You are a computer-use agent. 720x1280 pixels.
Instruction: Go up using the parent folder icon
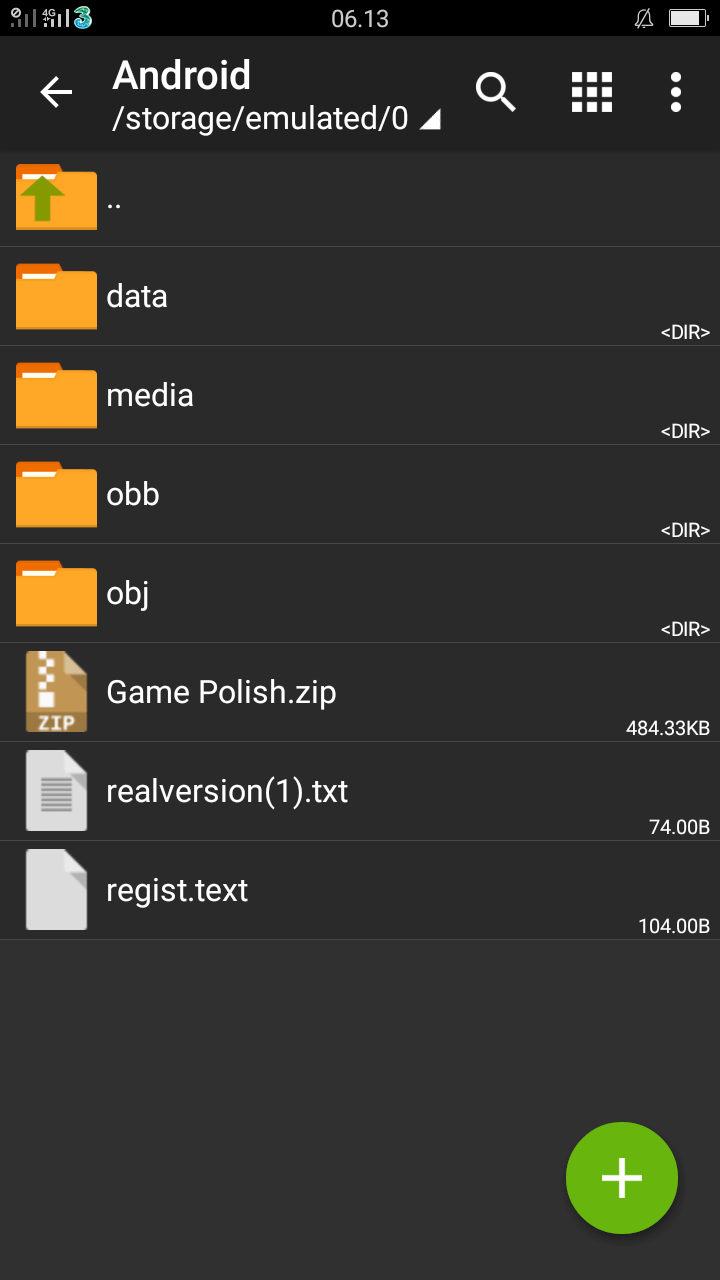point(56,197)
